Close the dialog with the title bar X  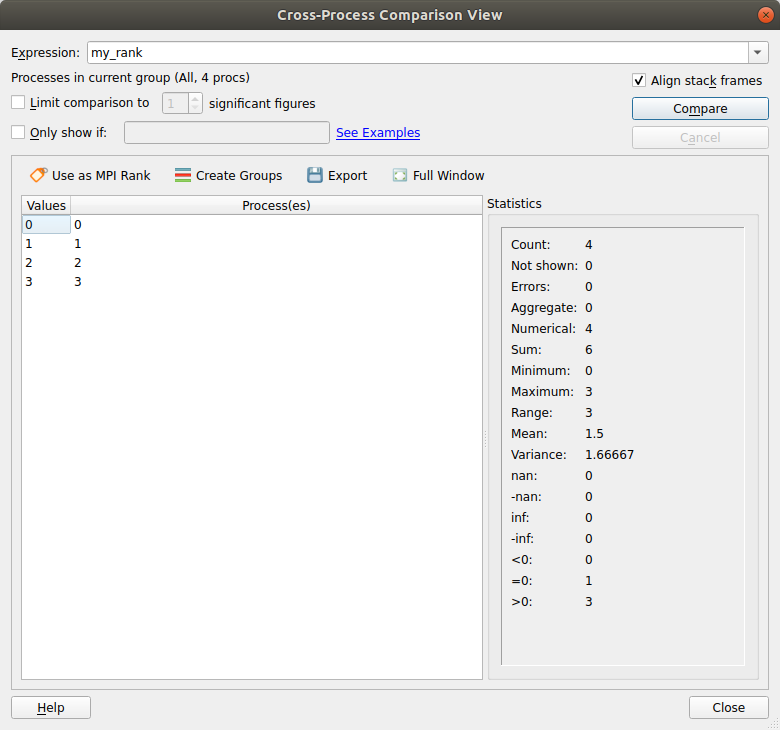click(x=765, y=15)
